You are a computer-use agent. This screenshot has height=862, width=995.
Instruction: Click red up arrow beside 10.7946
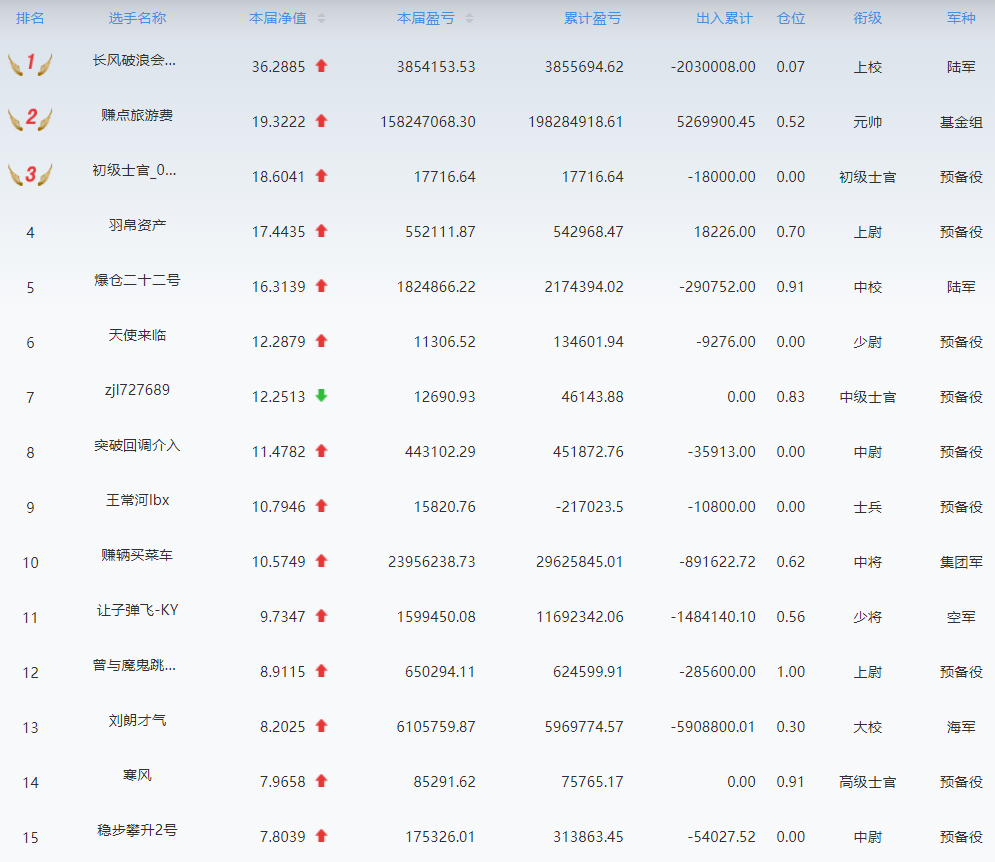tap(321, 506)
